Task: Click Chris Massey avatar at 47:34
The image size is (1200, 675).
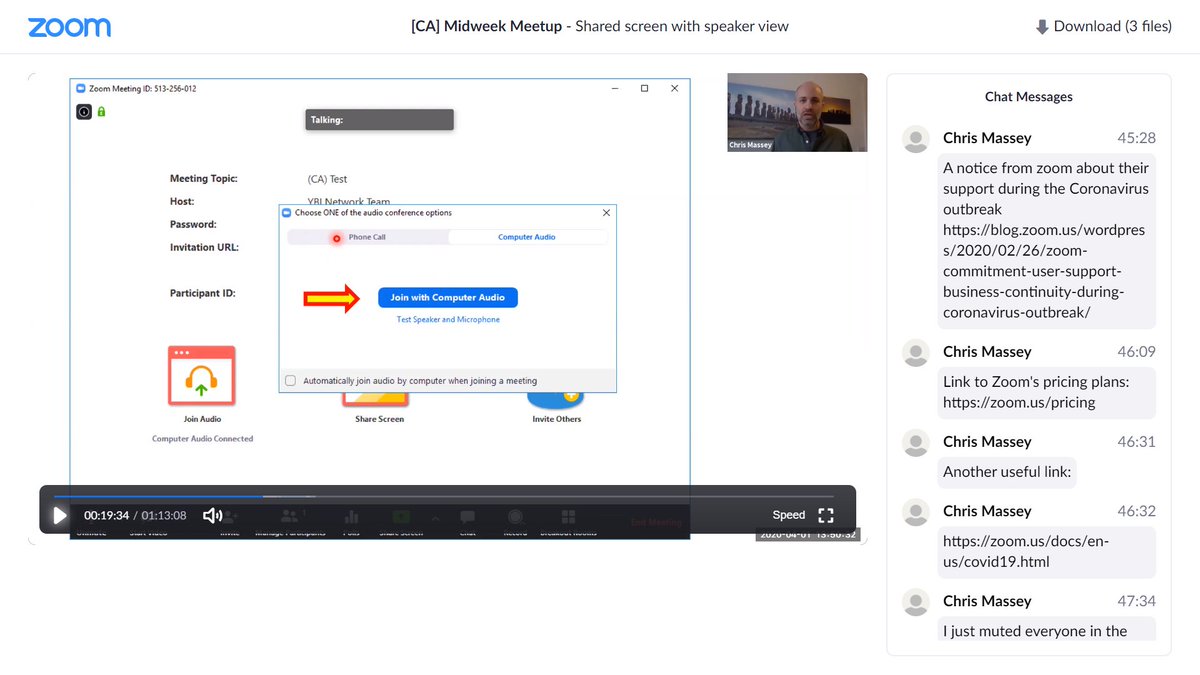Action: [916, 602]
